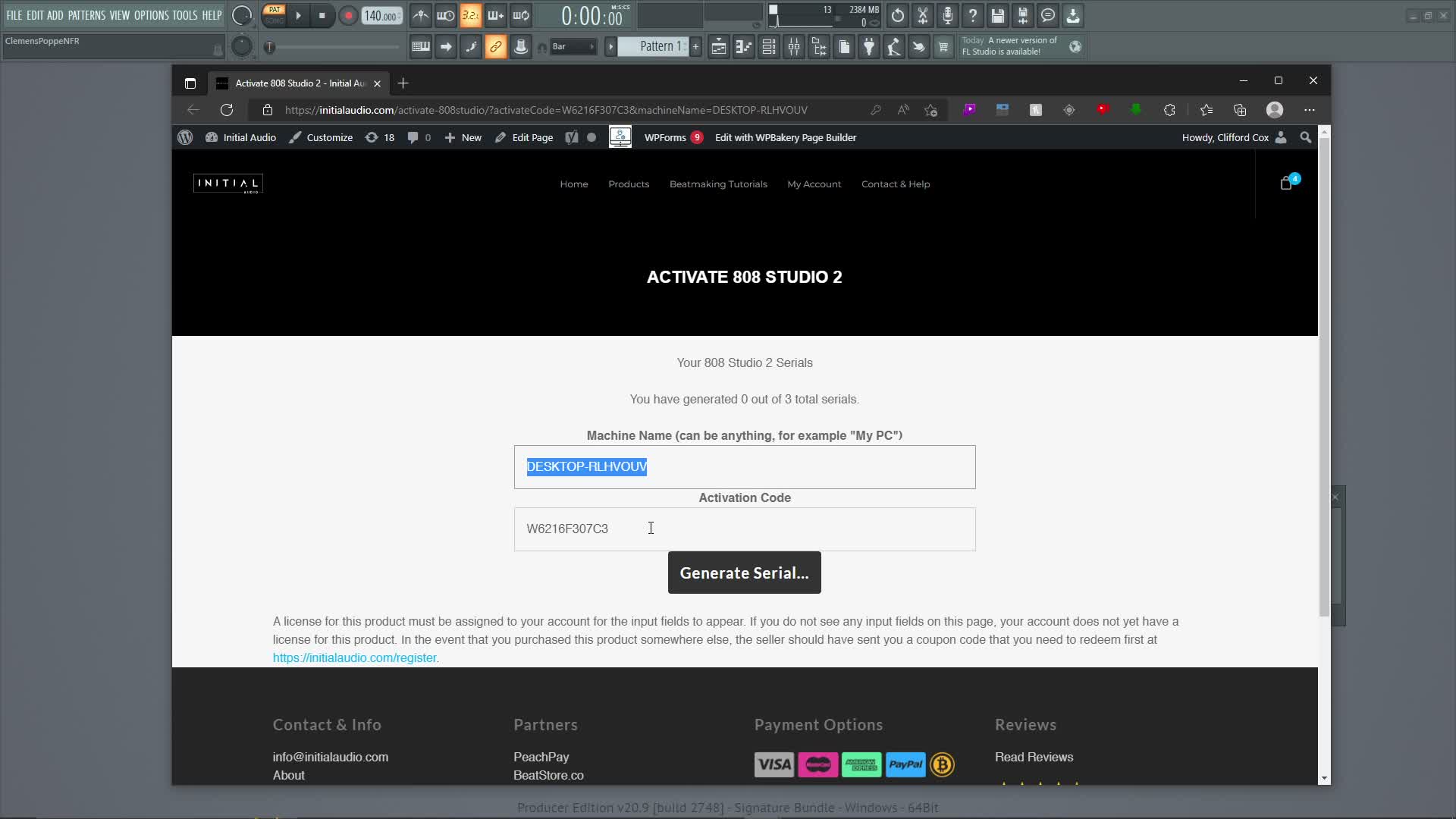Open the Mixer panel
The width and height of the screenshot is (1456, 819).
pos(793,46)
